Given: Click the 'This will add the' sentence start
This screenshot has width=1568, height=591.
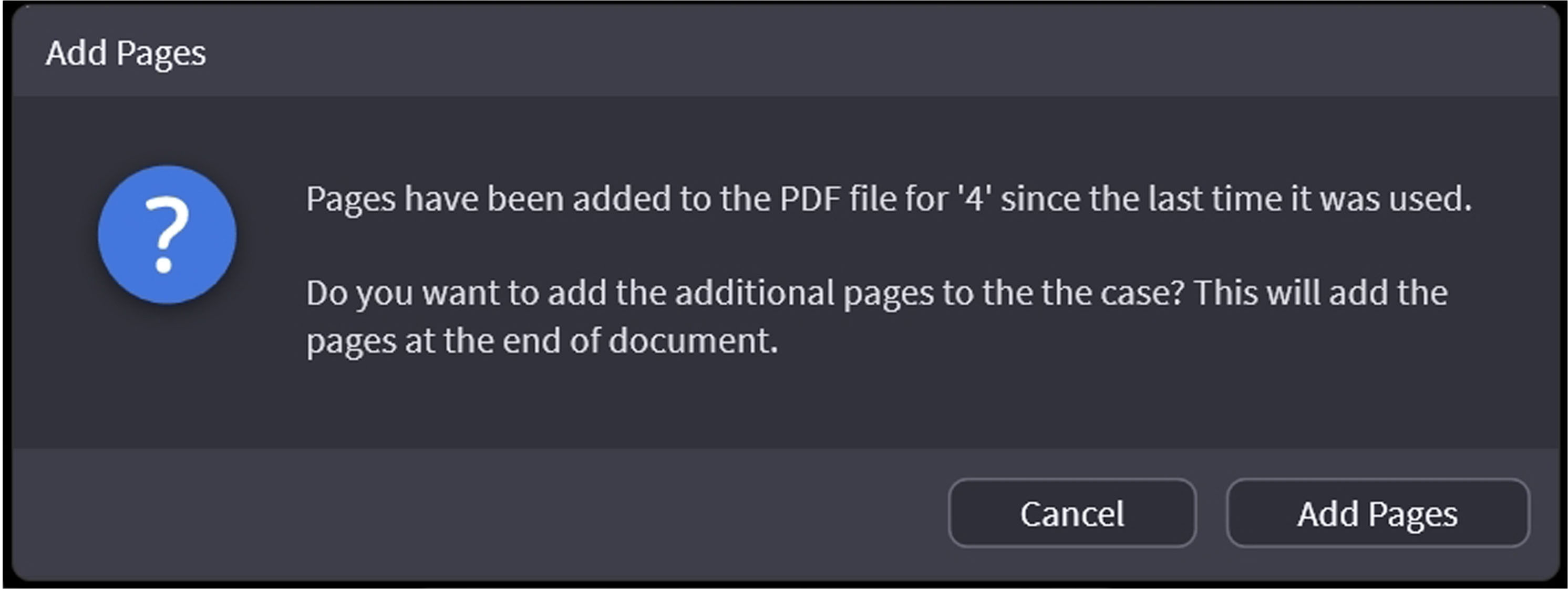Looking at the screenshot, I should click(1321, 293).
